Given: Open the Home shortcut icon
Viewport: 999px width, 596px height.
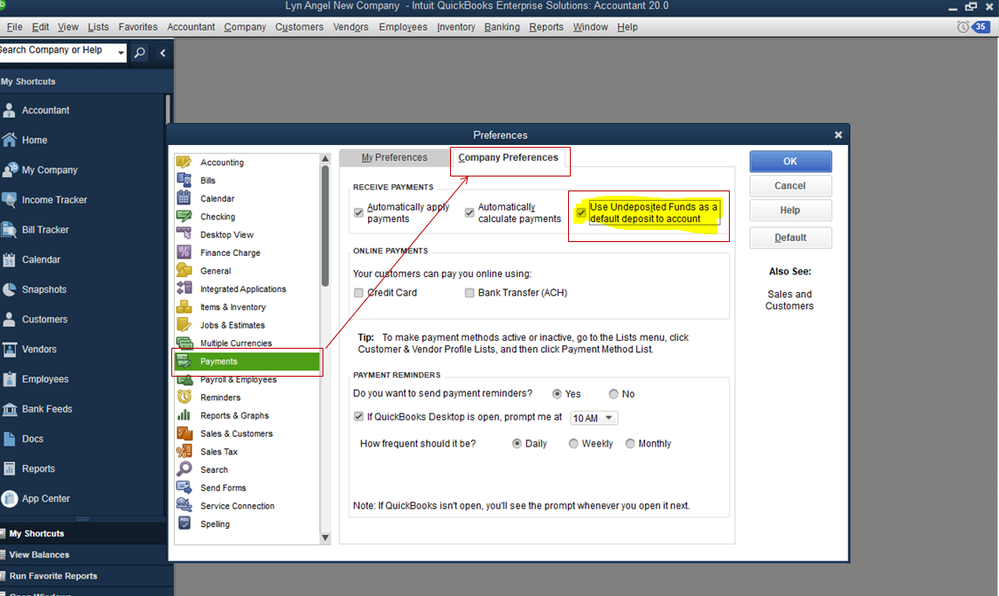Looking at the screenshot, I should [9, 140].
